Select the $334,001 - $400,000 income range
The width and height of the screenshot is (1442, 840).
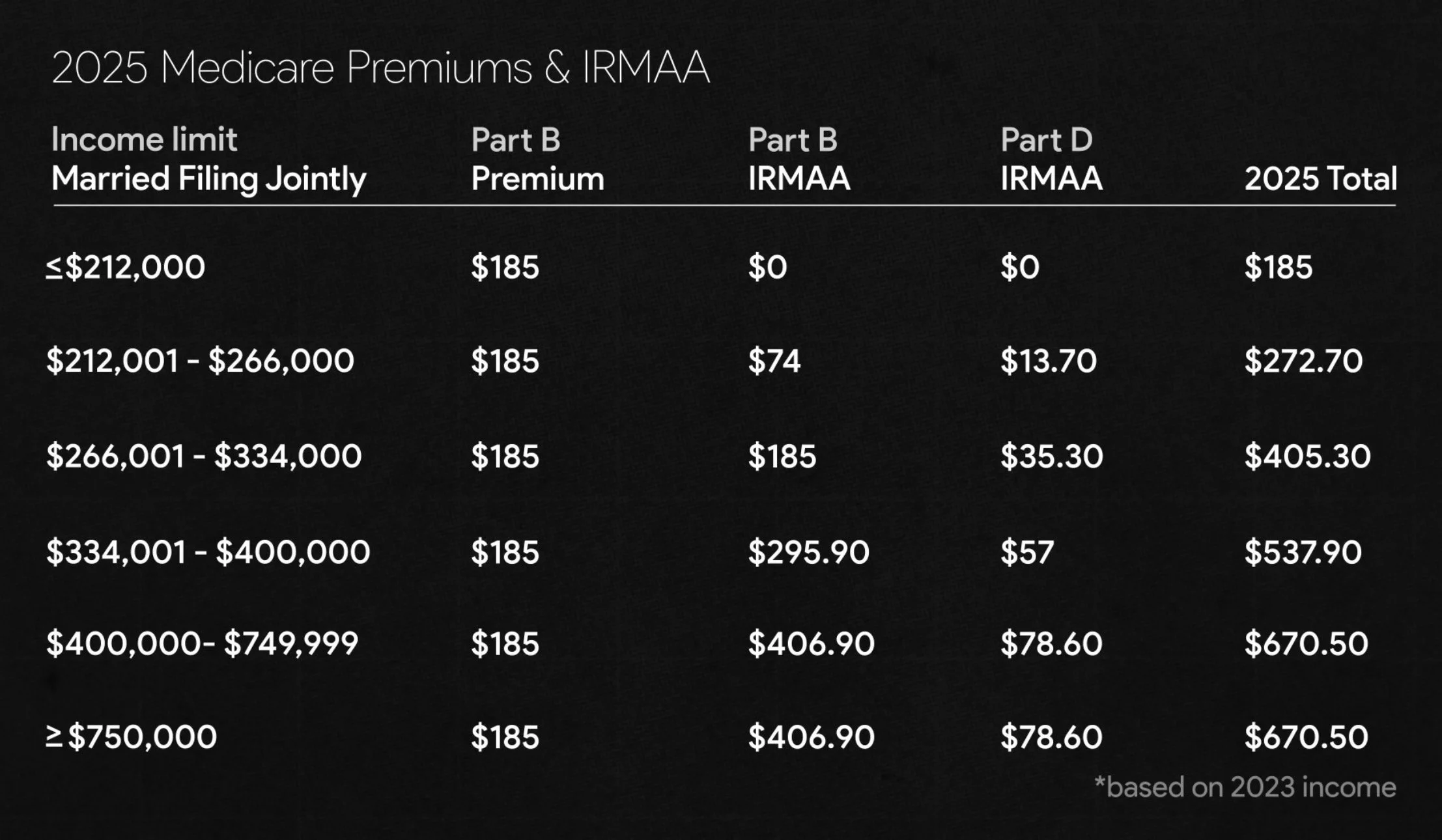tap(208, 552)
